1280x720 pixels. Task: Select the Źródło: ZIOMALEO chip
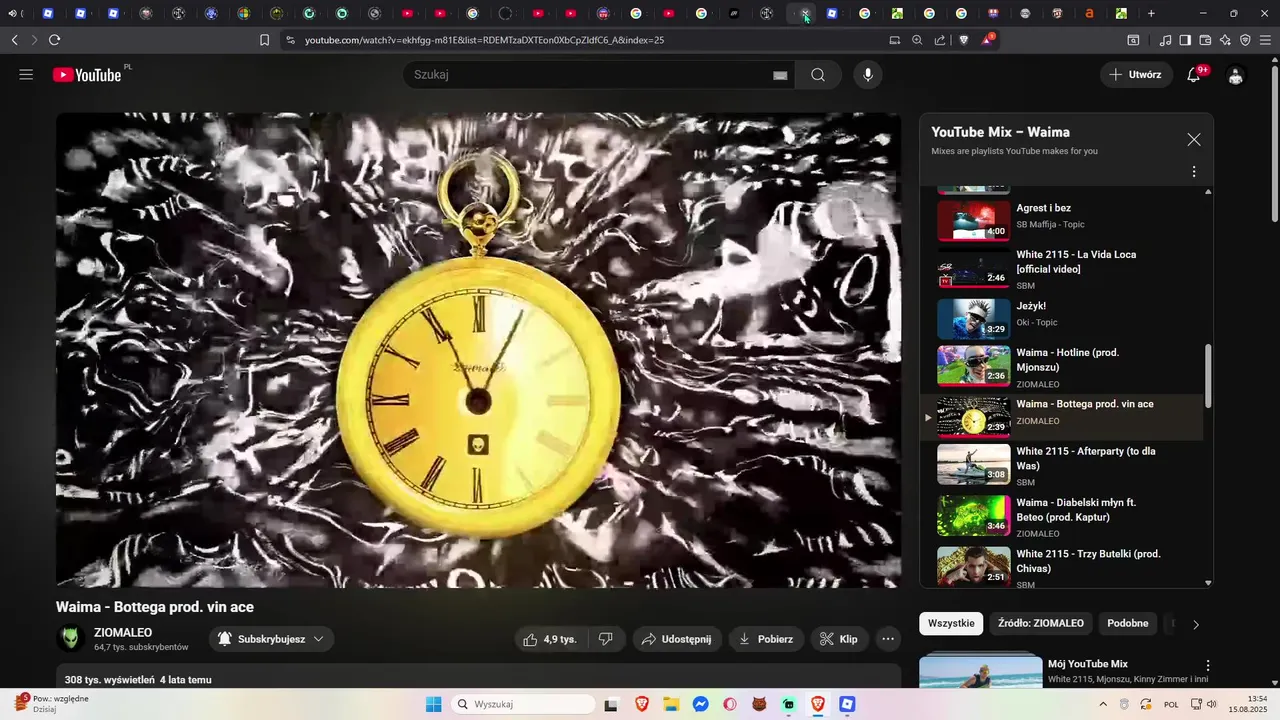point(1041,623)
